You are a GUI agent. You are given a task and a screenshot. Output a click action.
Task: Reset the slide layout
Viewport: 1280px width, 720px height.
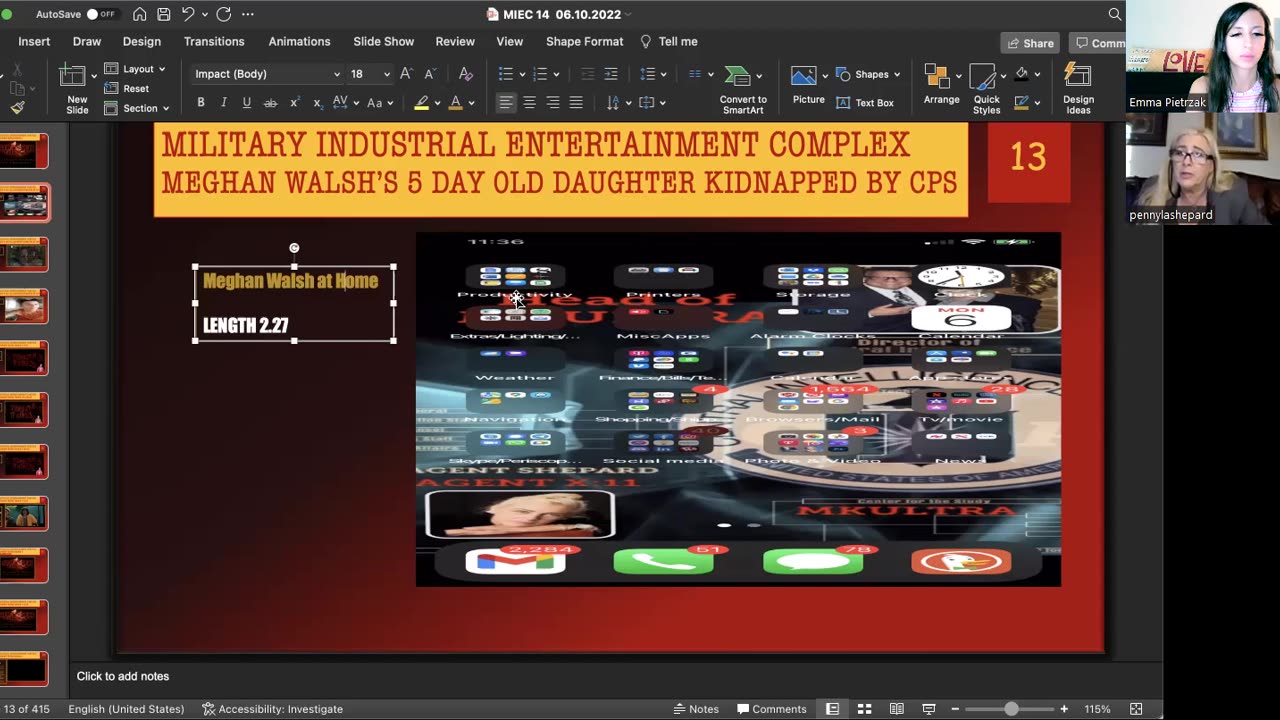(x=127, y=88)
